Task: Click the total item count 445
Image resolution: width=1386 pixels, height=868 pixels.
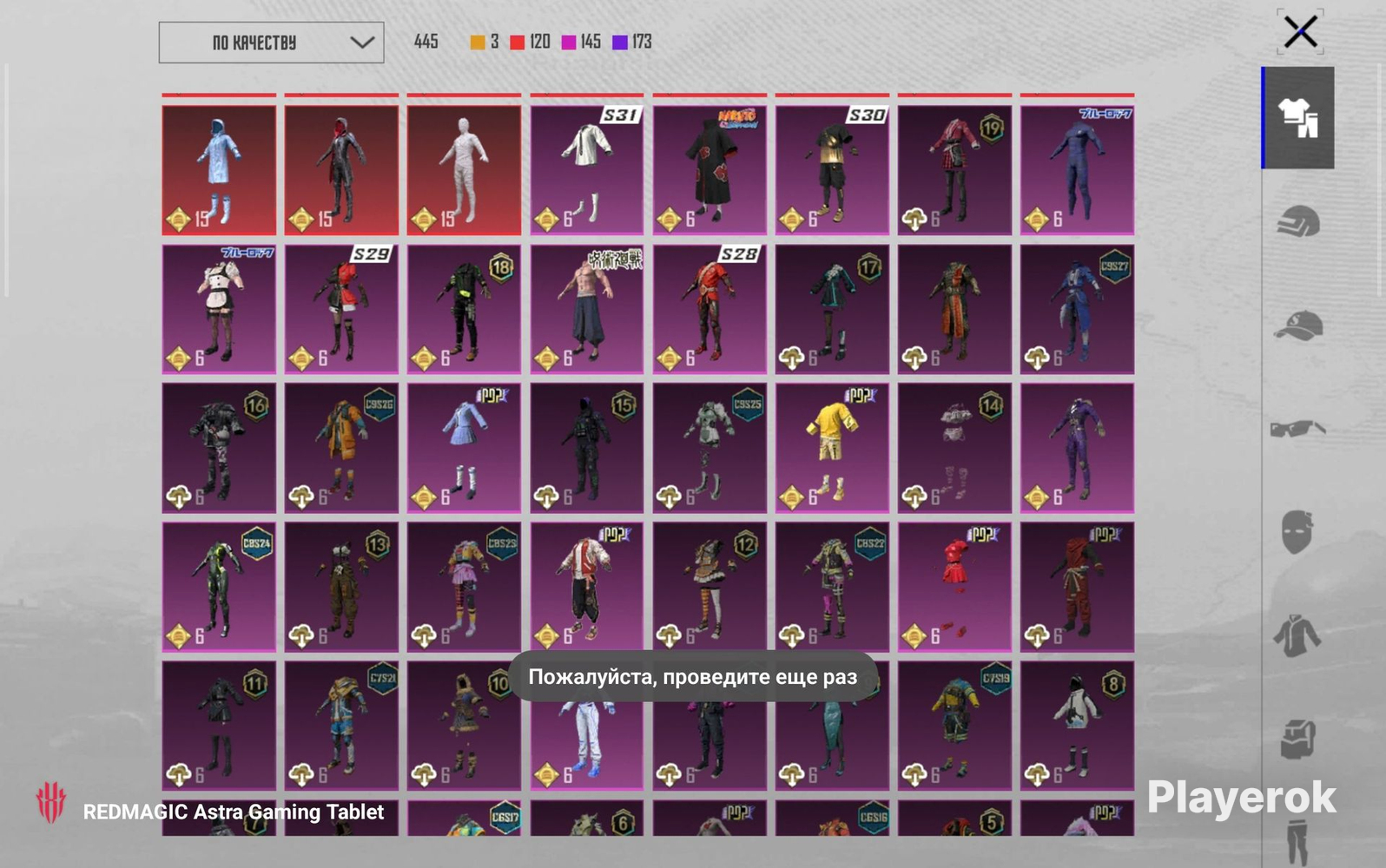Action: pos(426,42)
